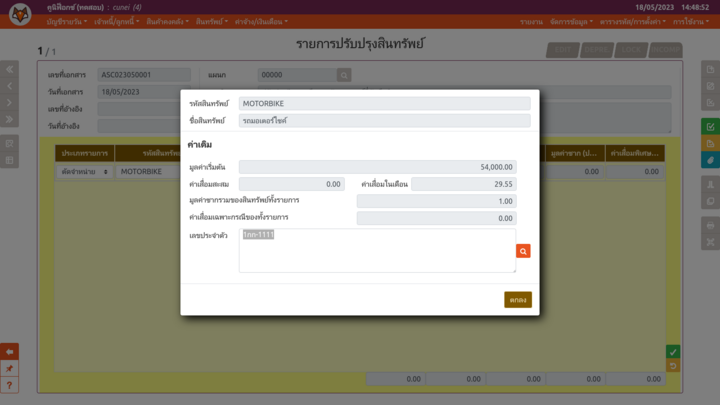Viewport: 720px width, 405px height.
Task: Click the total sale value field showing 1.00
Action: (x=437, y=201)
